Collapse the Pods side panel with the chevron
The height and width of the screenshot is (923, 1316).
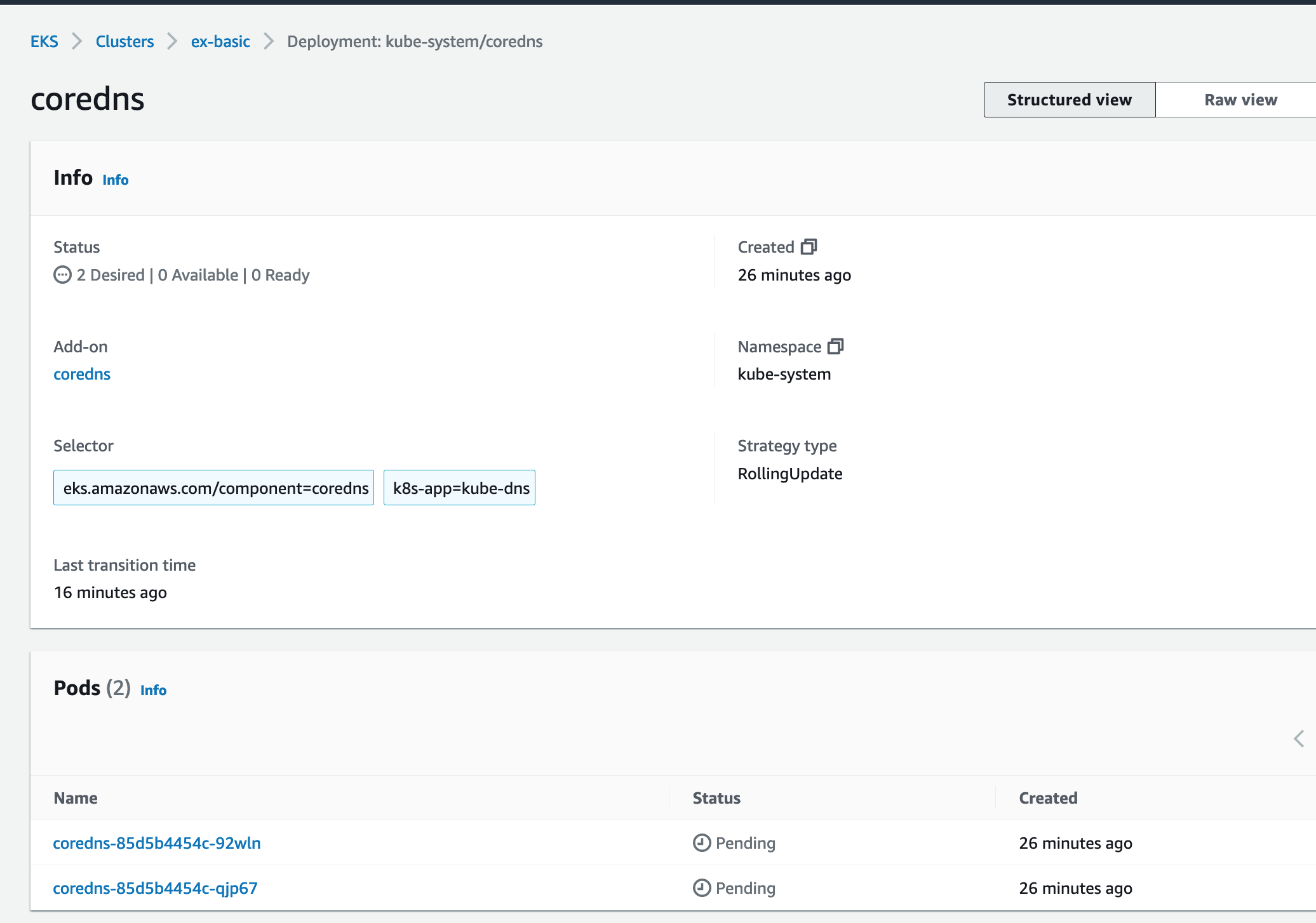(1298, 738)
